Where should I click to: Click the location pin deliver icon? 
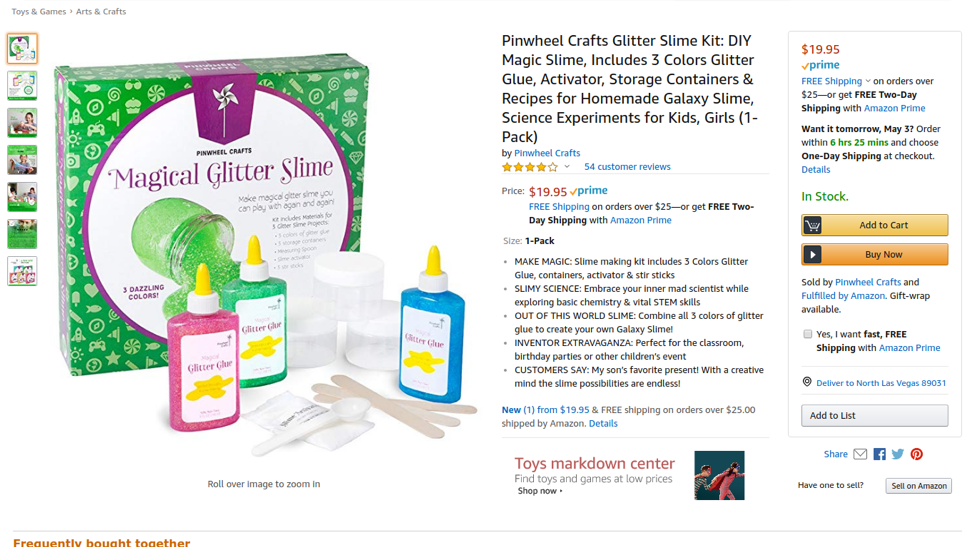click(x=807, y=382)
